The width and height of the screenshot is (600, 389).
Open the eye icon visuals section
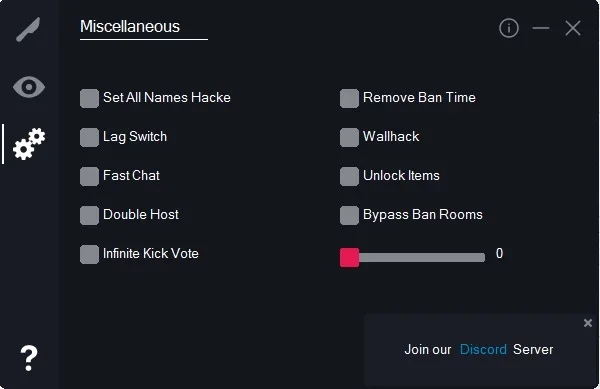(x=29, y=87)
